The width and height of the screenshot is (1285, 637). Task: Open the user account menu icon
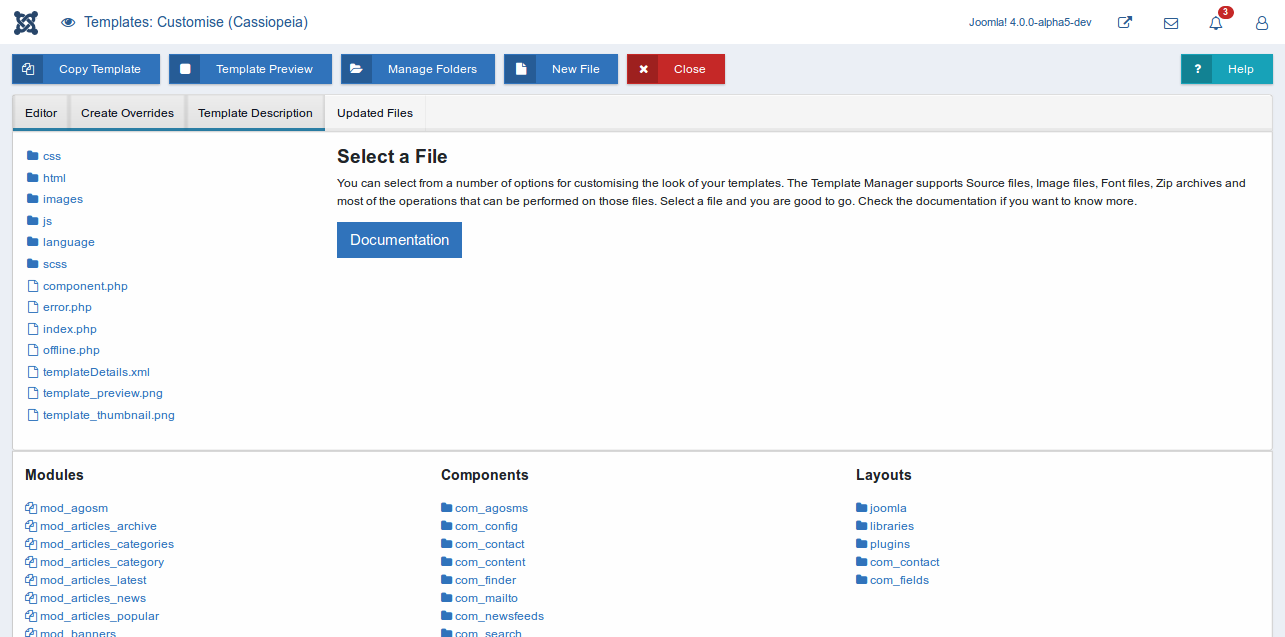tap(1262, 23)
